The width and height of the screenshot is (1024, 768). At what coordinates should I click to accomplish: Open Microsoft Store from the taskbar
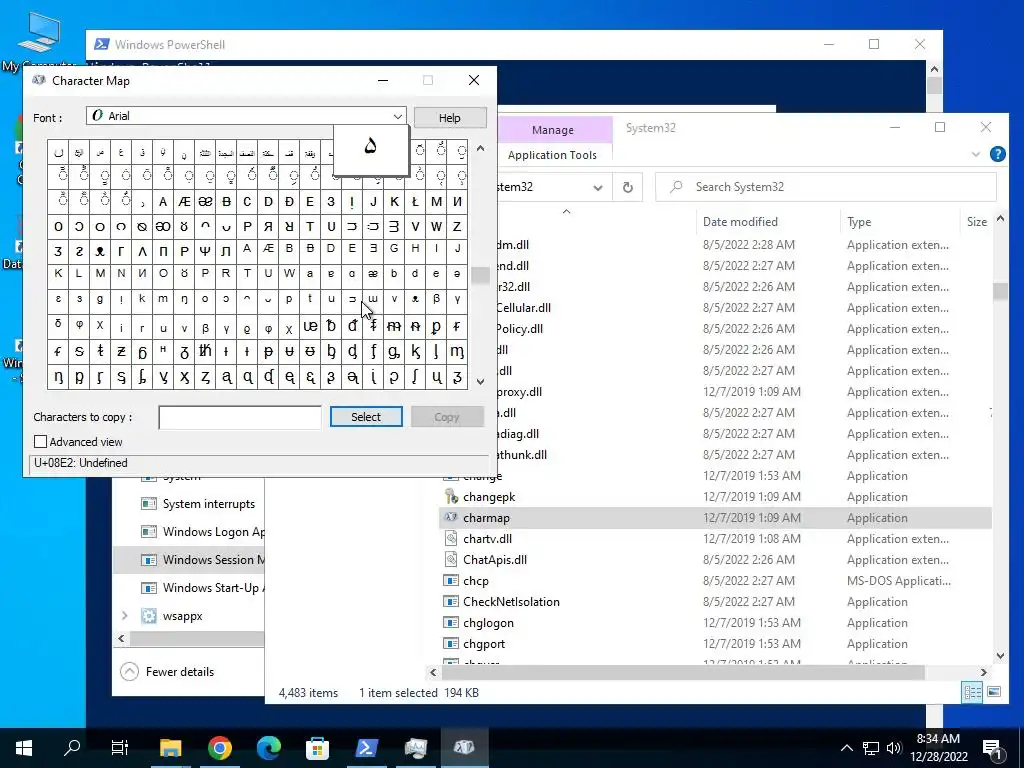click(317, 747)
